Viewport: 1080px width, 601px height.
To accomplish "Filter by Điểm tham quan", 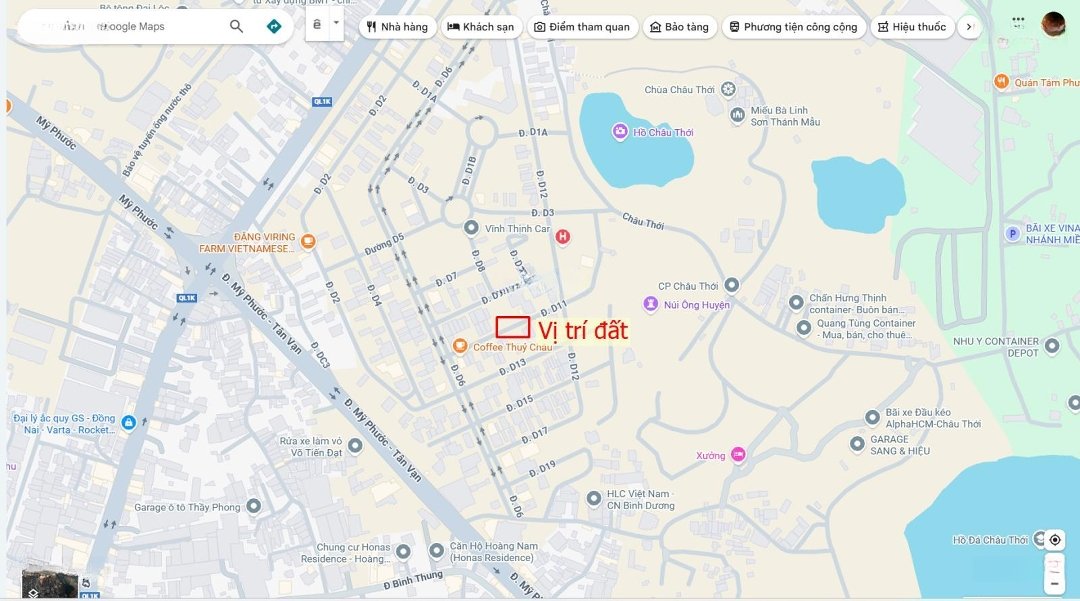I will (583, 27).
